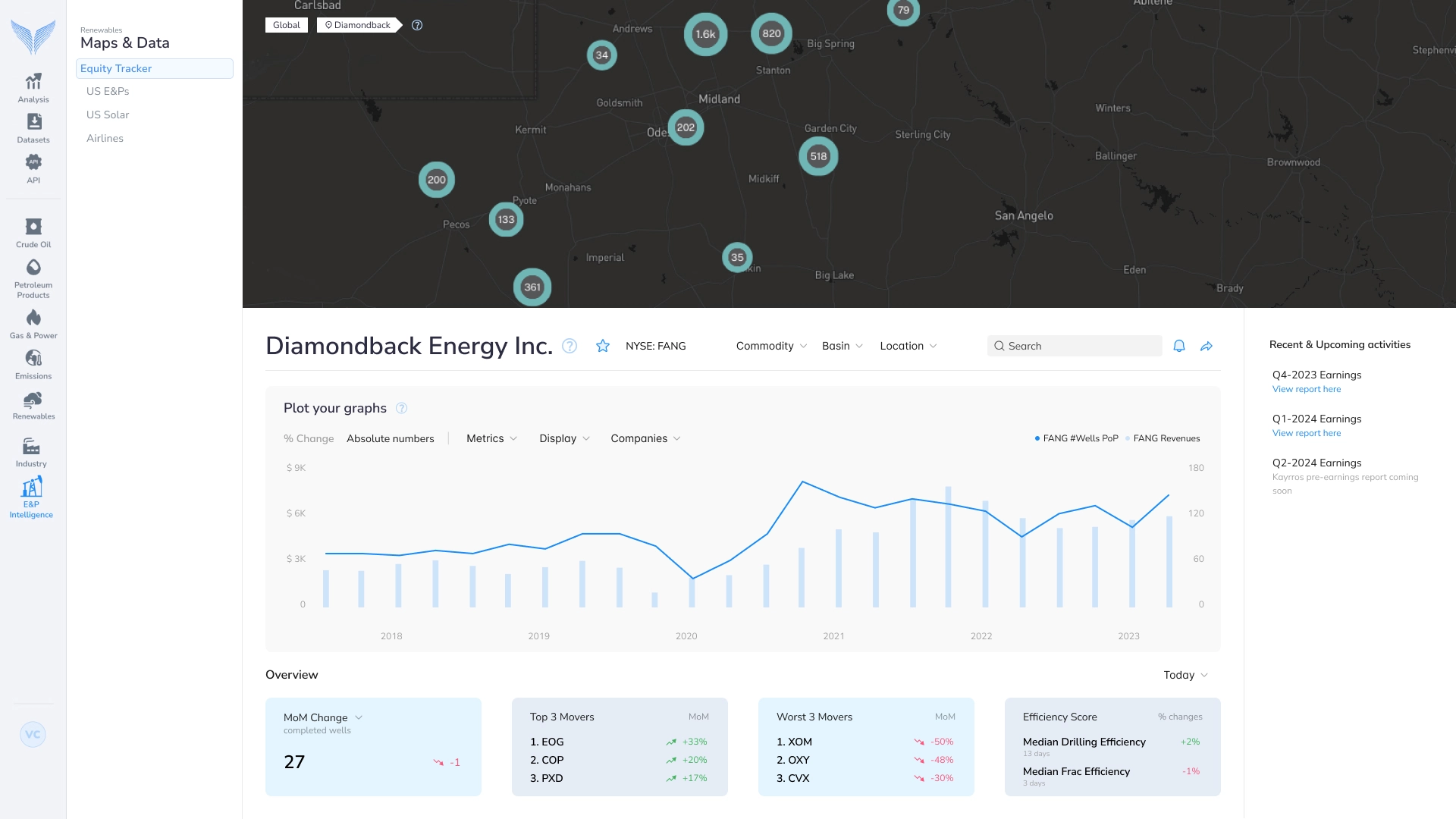Select US Solar menu item

(108, 115)
